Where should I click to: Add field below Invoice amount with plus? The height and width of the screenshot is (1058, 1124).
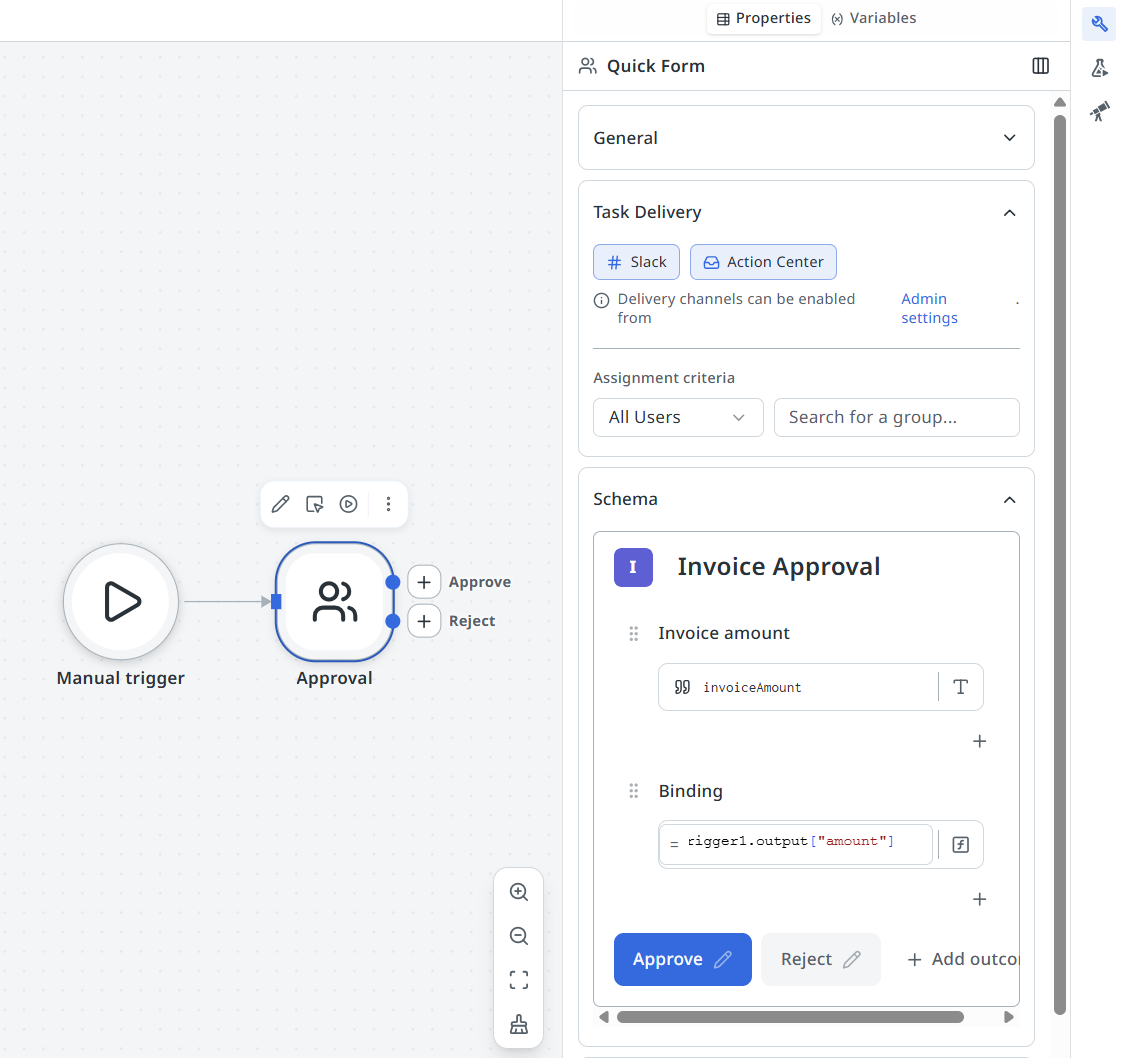979,741
